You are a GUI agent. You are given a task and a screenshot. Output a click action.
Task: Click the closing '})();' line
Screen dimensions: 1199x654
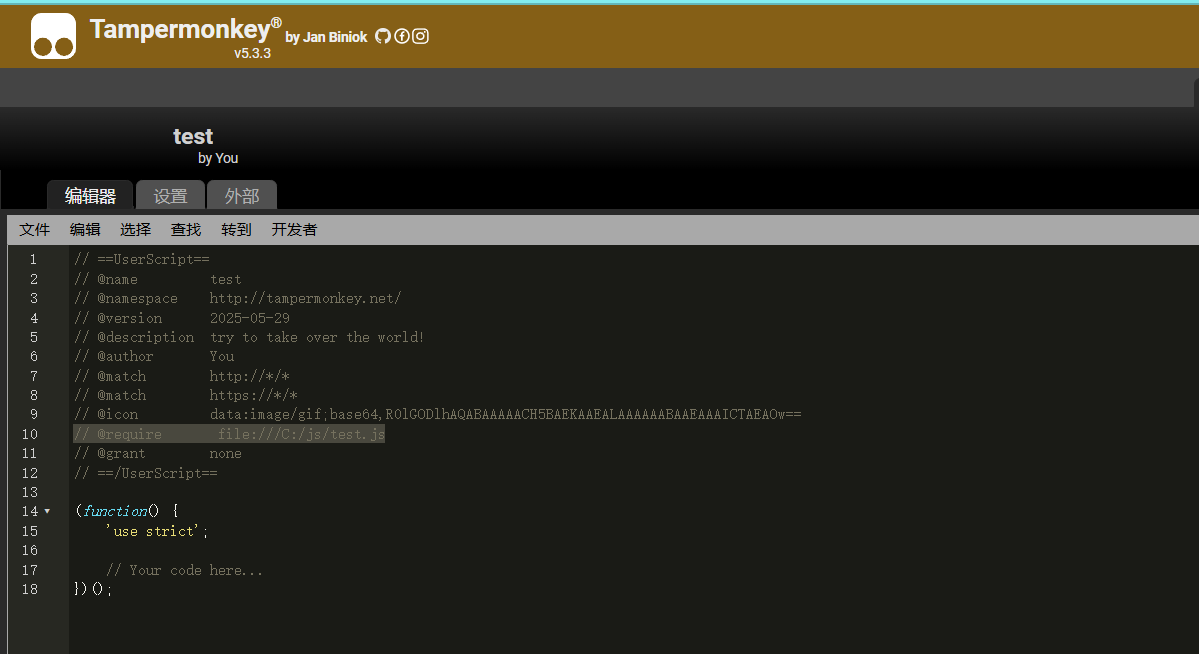[x=93, y=589]
